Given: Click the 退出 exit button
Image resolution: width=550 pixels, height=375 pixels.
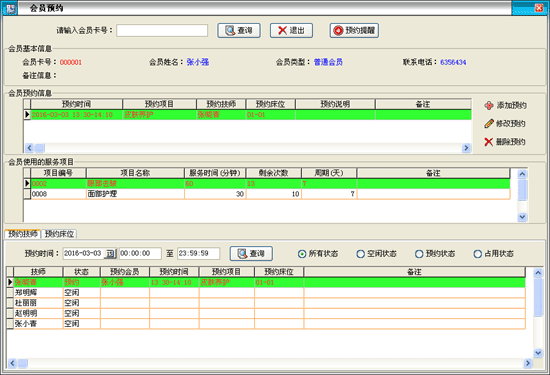Looking at the screenshot, I should (291, 31).
